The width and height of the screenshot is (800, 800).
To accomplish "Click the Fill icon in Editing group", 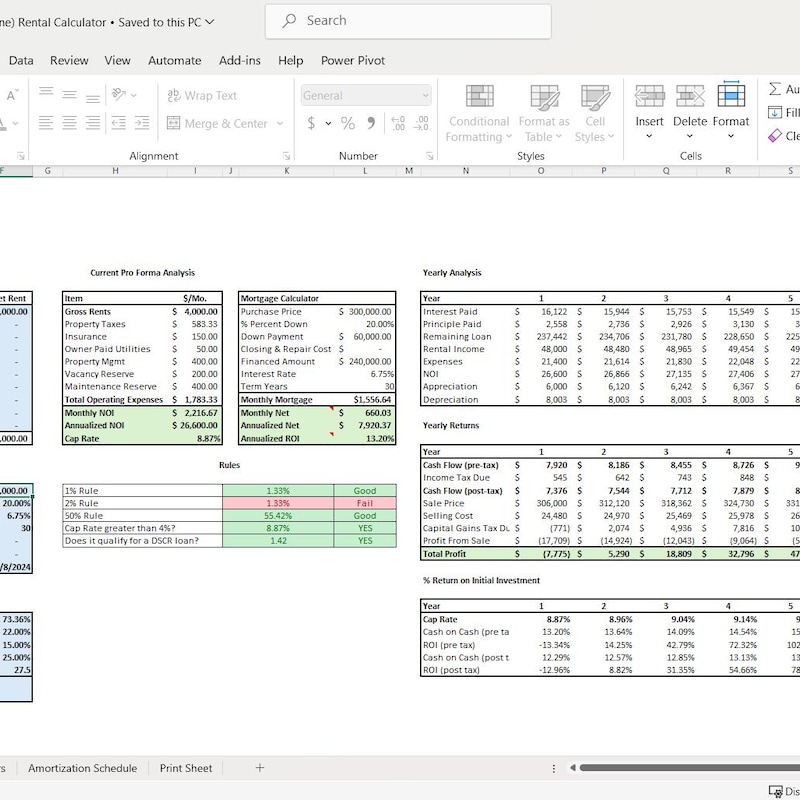I will pos(776,112).
